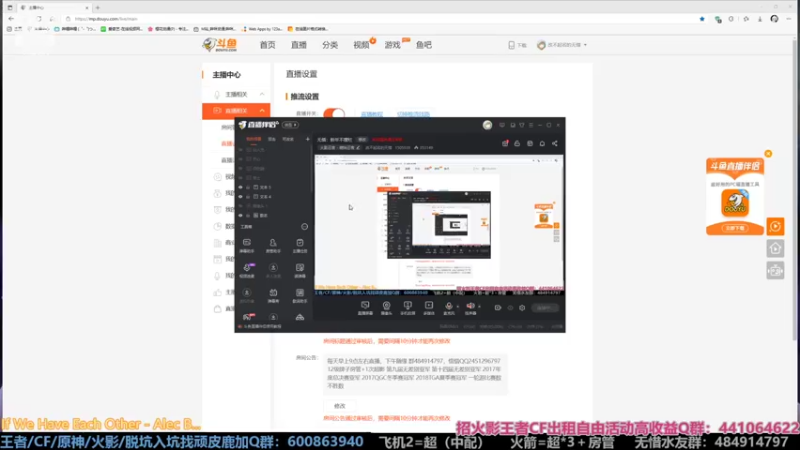Open the 游戏 nav item
Image resolution: width=800 pixels, height=450 pixels.
click(x=392, y=45)
